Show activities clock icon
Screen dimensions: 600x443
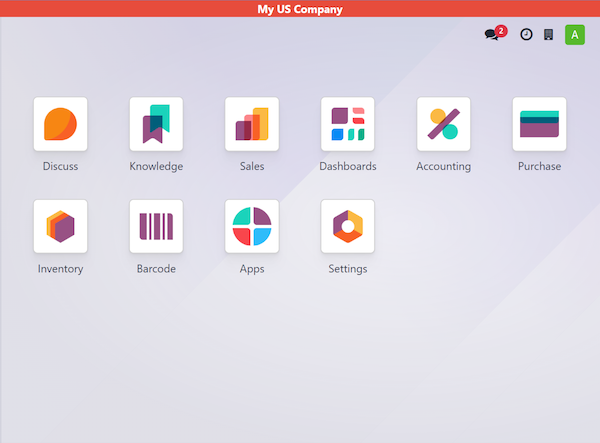coord(526,34)
